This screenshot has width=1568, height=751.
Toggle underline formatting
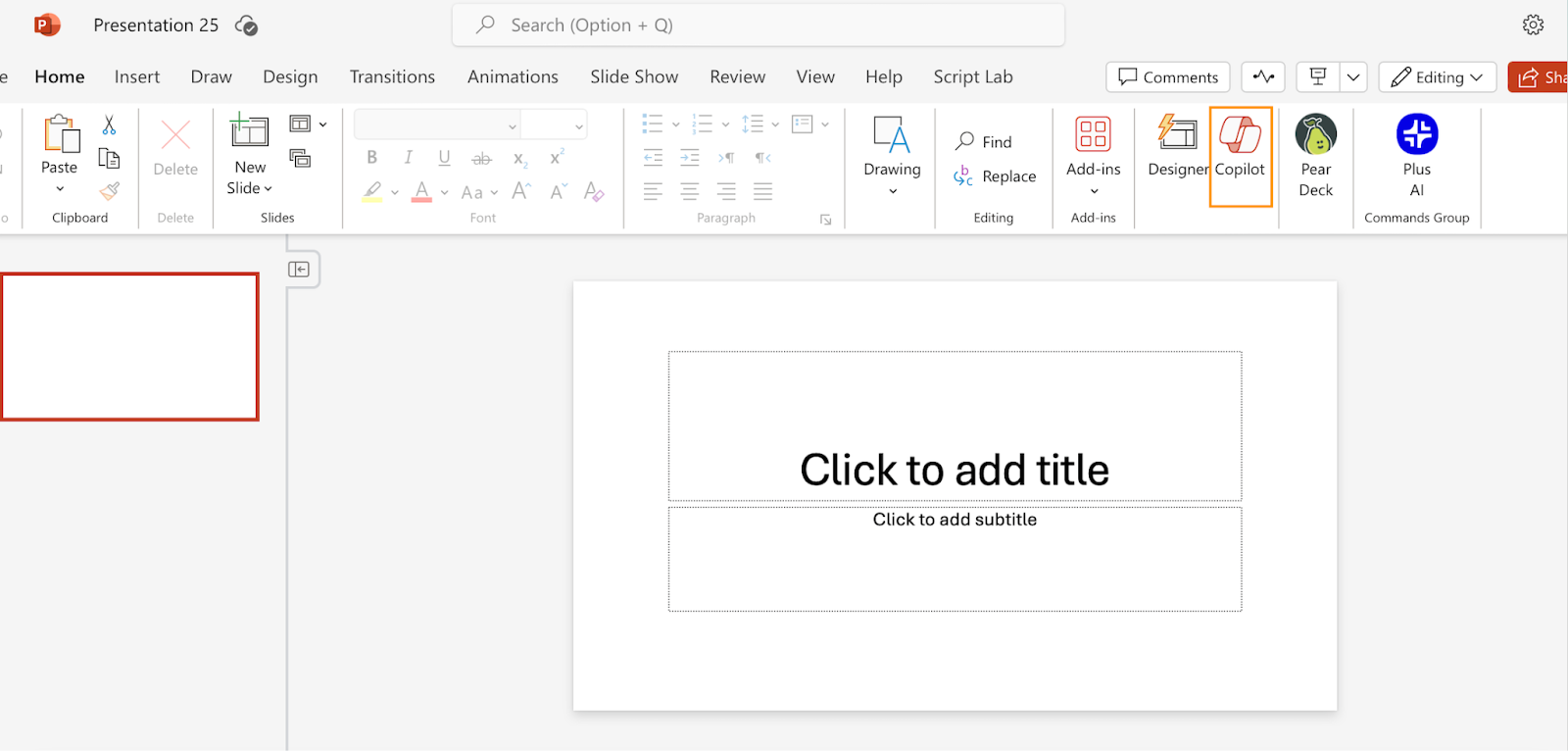point(445,158)
